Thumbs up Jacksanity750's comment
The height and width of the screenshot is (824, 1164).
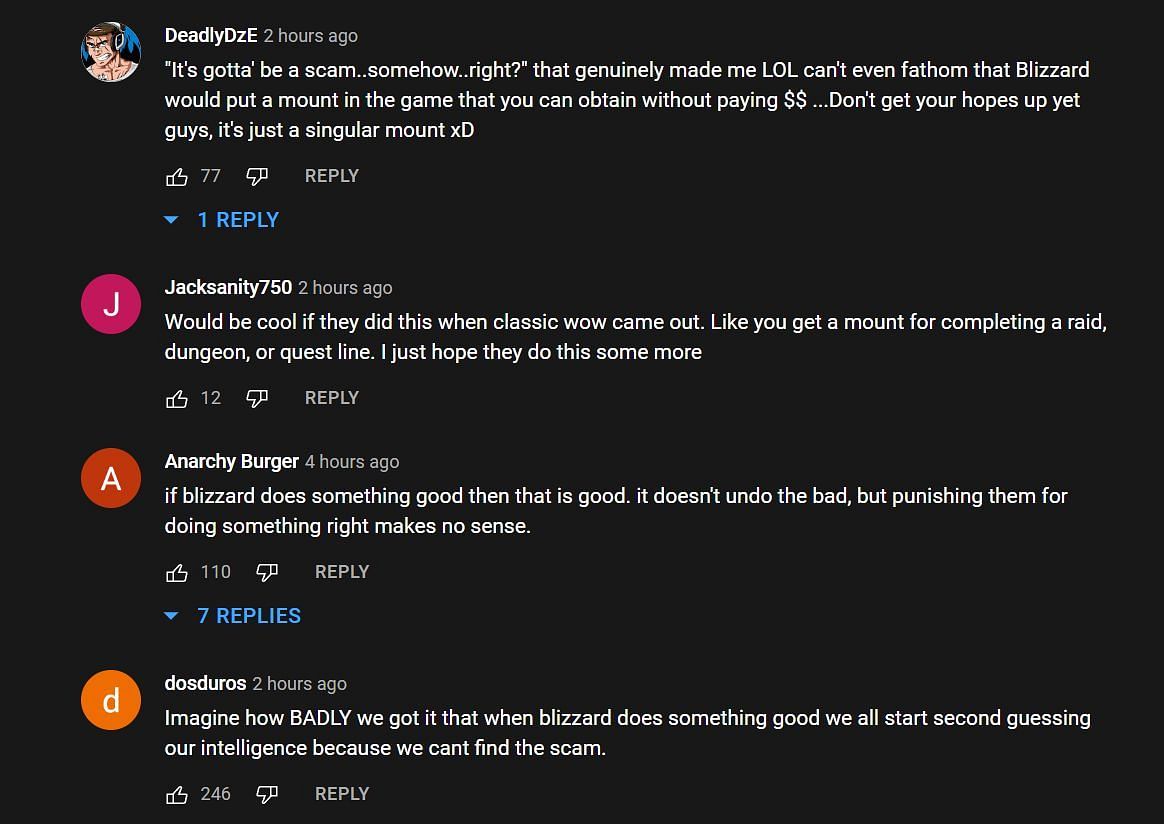click(177, 399)
